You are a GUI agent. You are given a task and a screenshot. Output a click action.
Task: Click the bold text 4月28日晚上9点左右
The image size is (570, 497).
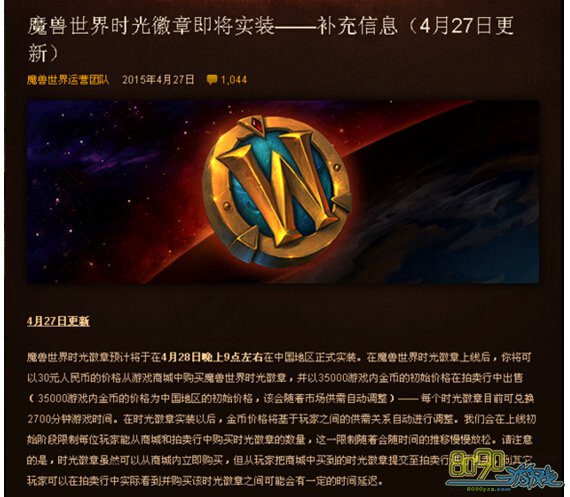tap(212, 357)
